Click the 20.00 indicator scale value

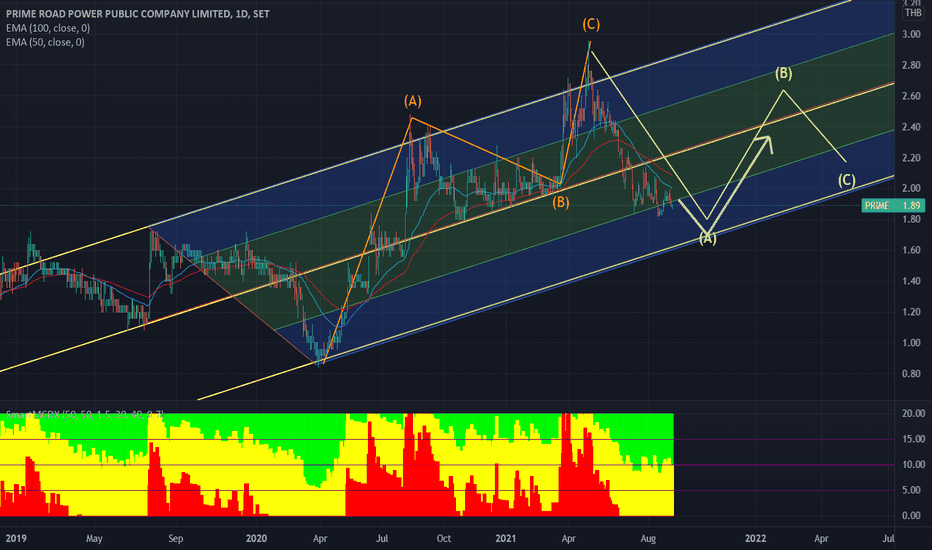point(914,413)
